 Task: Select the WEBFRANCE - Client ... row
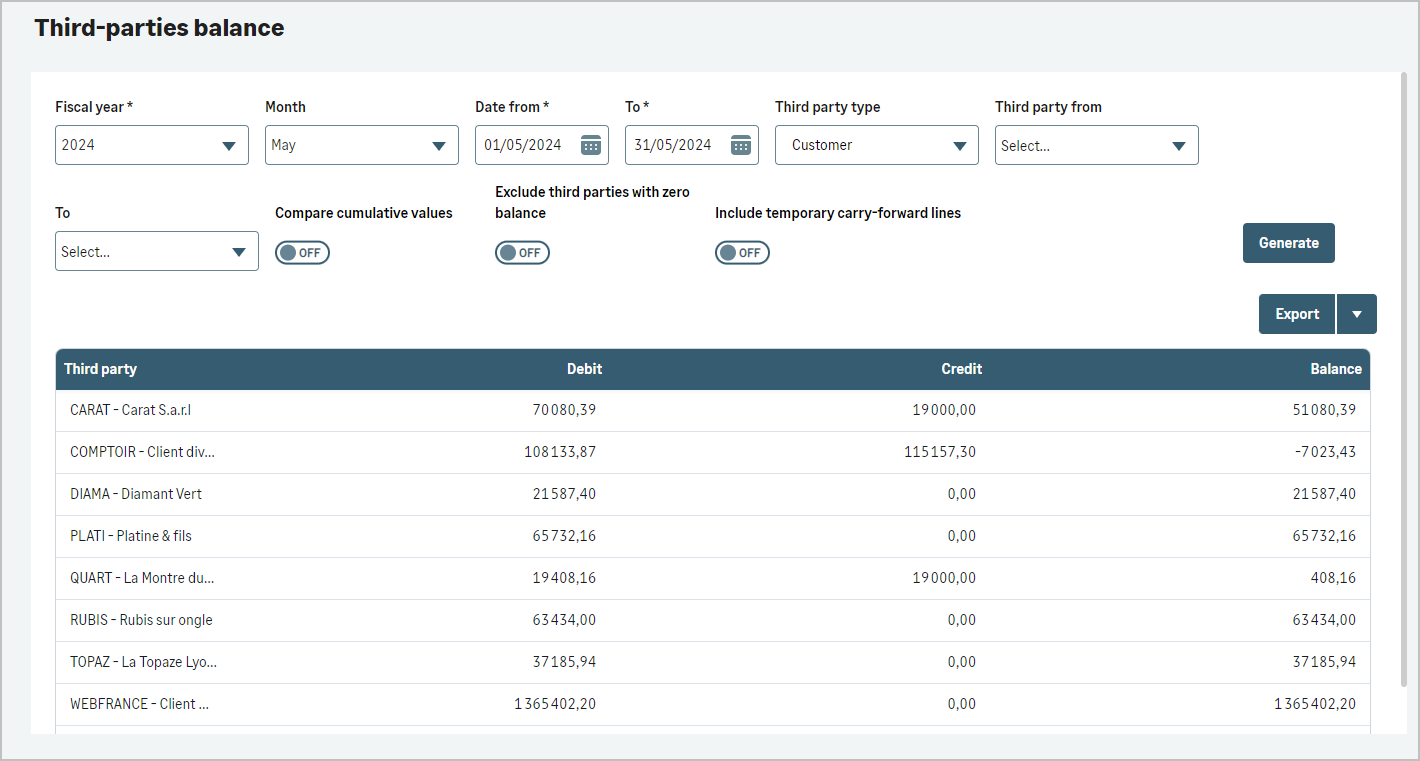pyautogui.click(x=713, y=704)
